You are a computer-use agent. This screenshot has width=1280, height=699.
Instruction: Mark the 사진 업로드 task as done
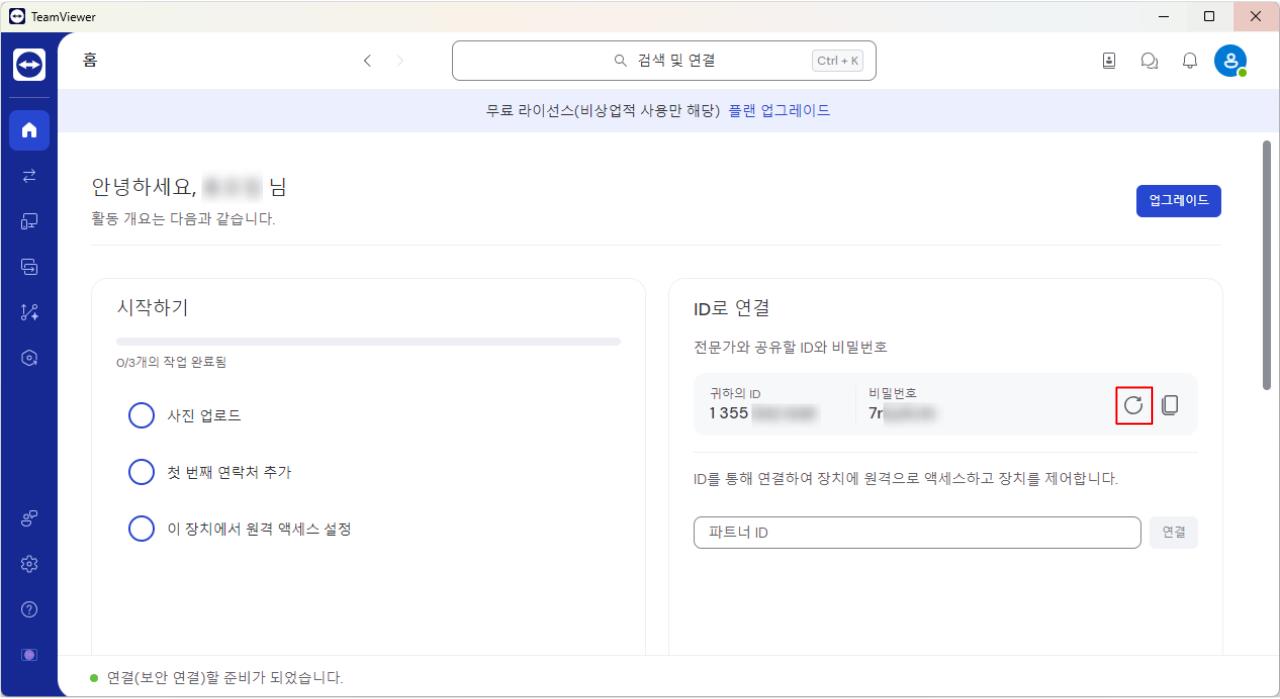click(x=141, y=415)
